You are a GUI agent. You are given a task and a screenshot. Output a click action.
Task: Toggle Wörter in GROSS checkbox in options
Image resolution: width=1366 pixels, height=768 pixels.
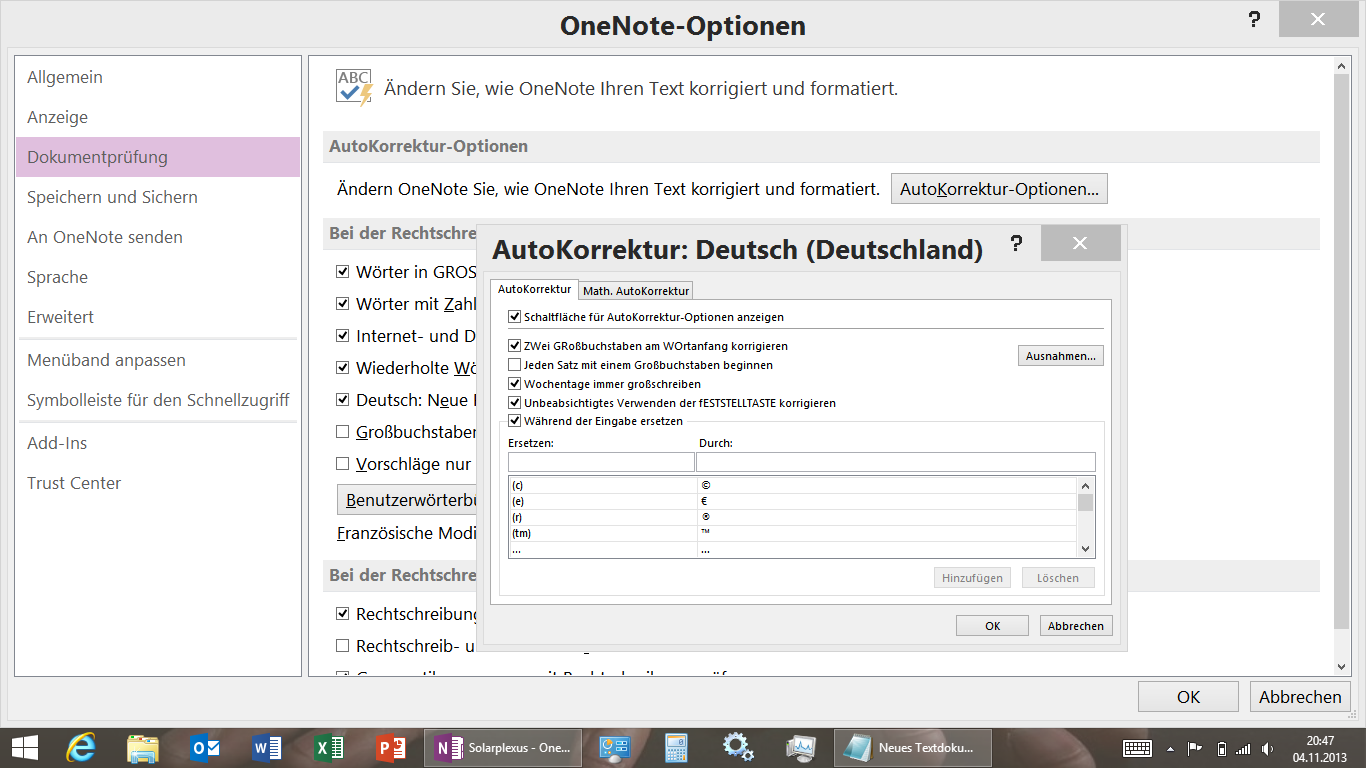pyautogui.click(x=343, y=271)
